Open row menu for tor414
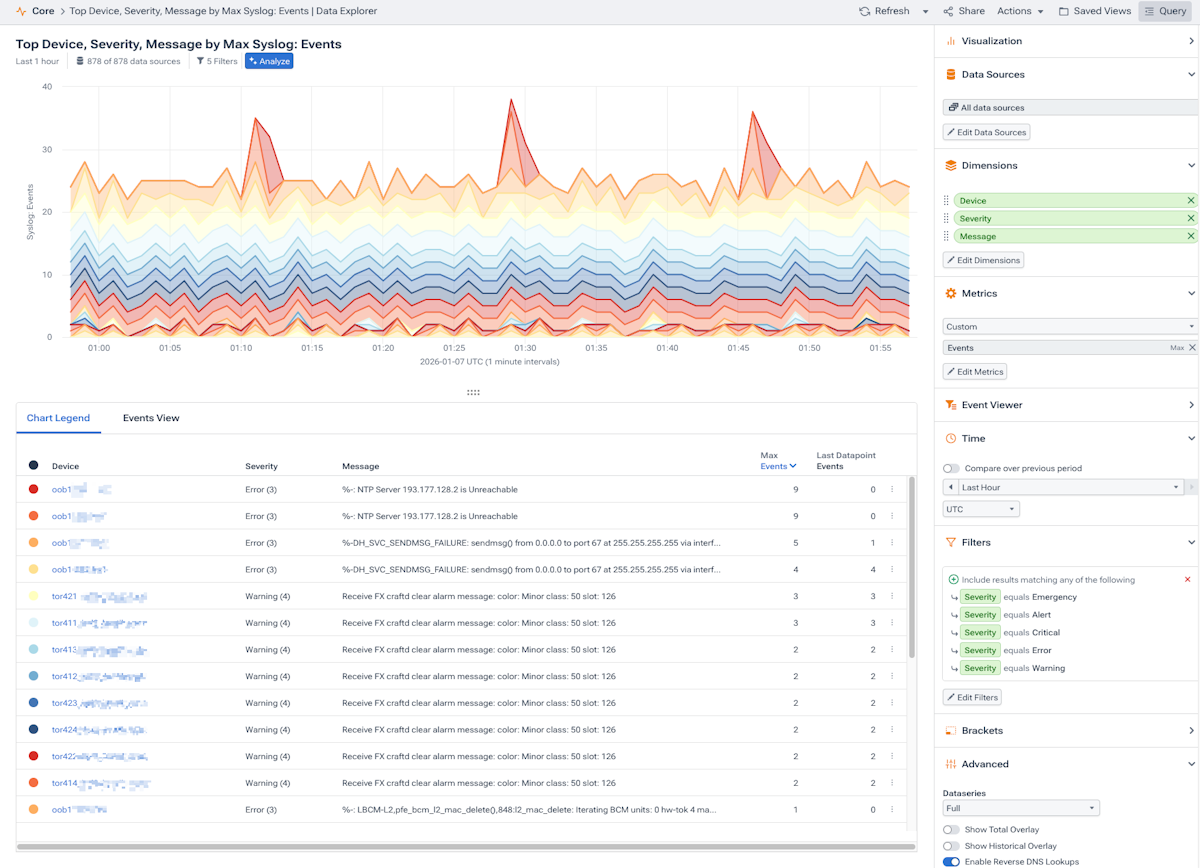Viewport: 1200px width, 868px height. (x=892, y=783)
